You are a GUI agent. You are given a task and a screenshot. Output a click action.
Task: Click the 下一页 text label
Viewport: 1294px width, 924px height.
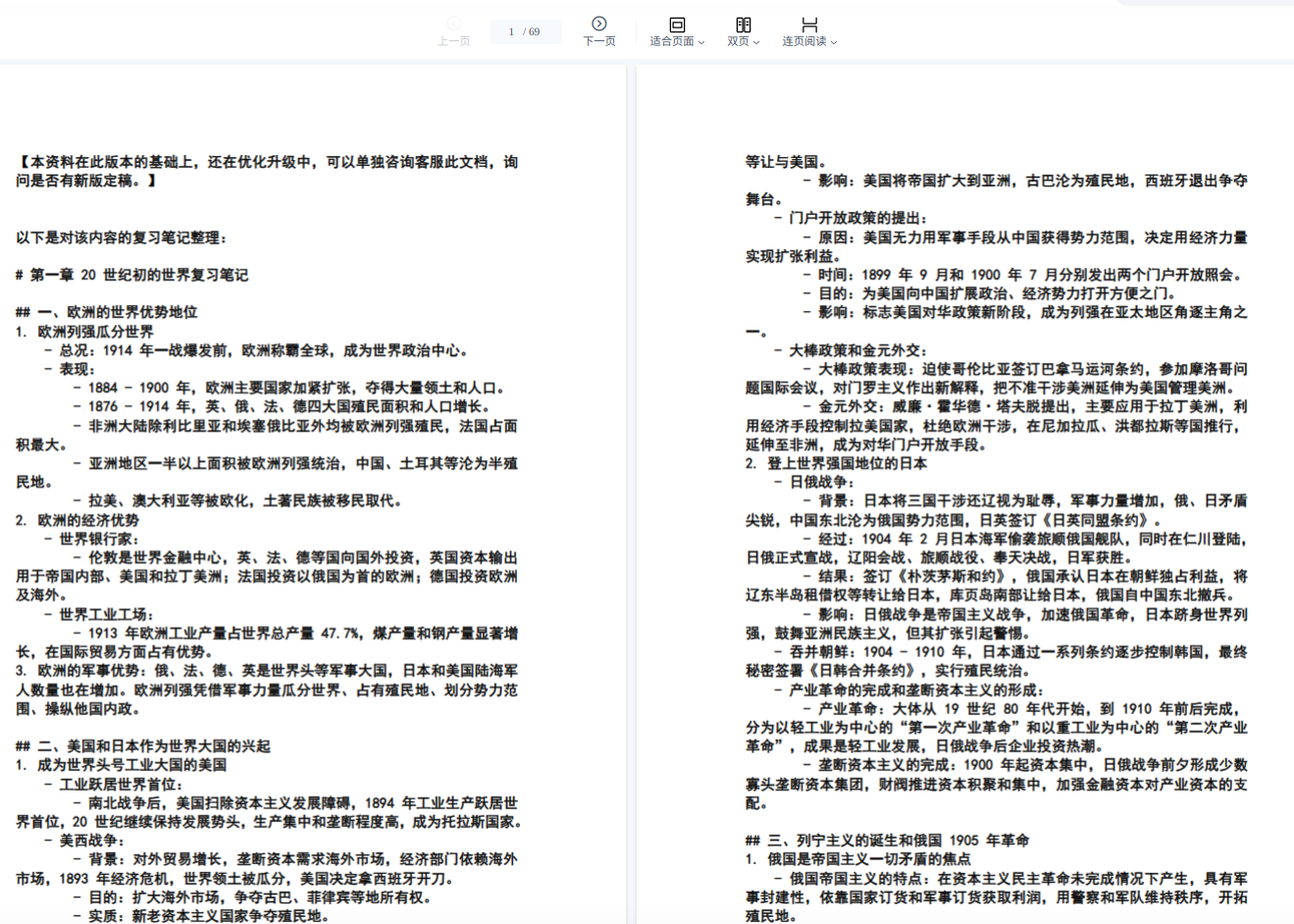pyautogui.click(x=598, y=41)
